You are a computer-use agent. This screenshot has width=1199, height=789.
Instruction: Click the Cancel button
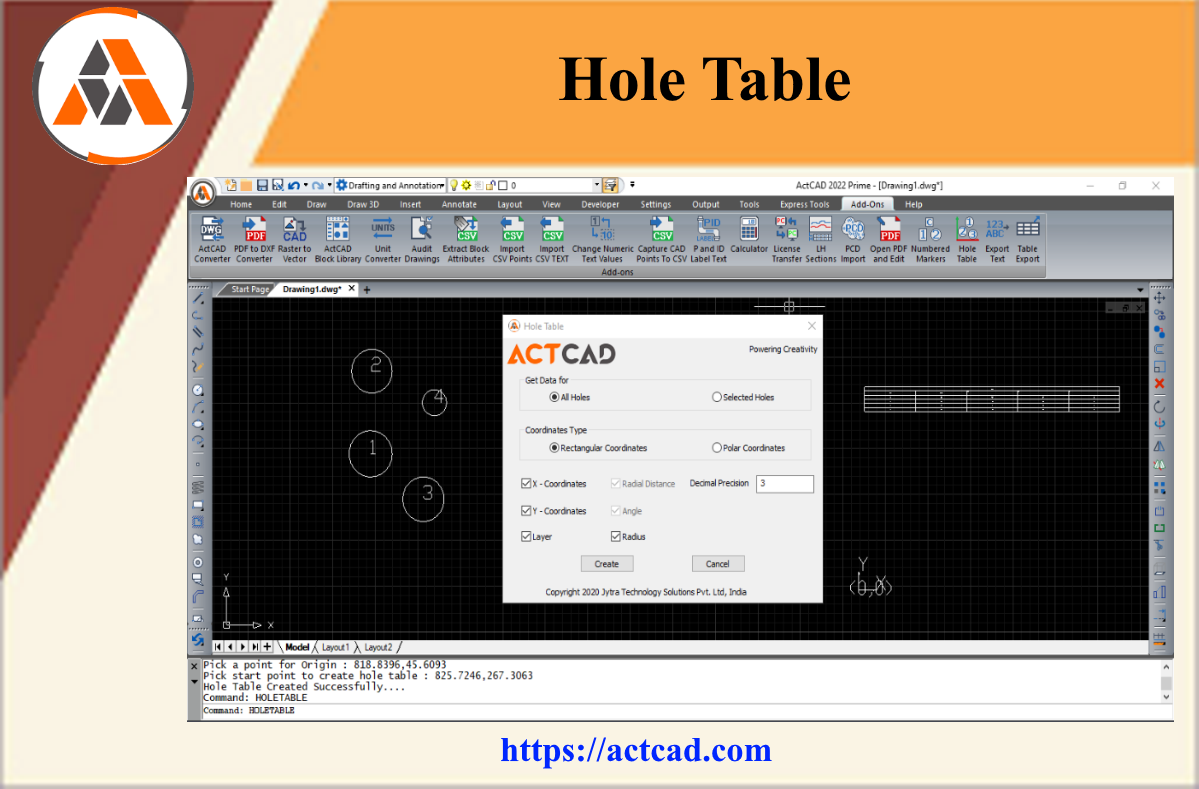717,563
